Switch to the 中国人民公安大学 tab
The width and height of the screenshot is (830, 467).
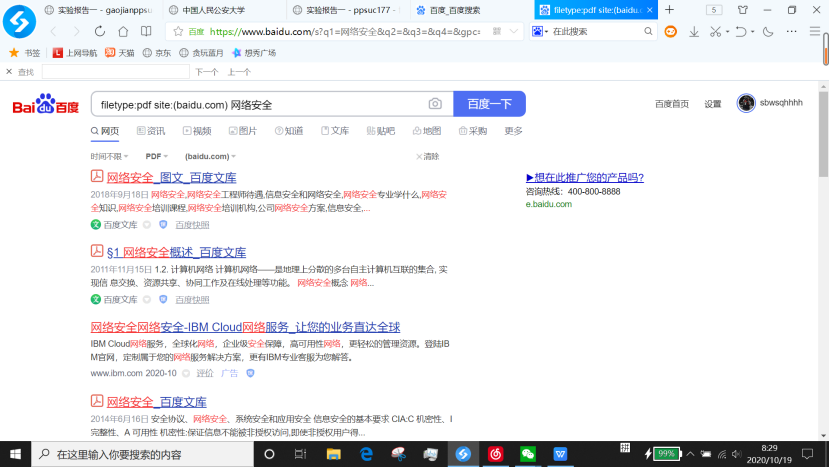click(223, 10)
